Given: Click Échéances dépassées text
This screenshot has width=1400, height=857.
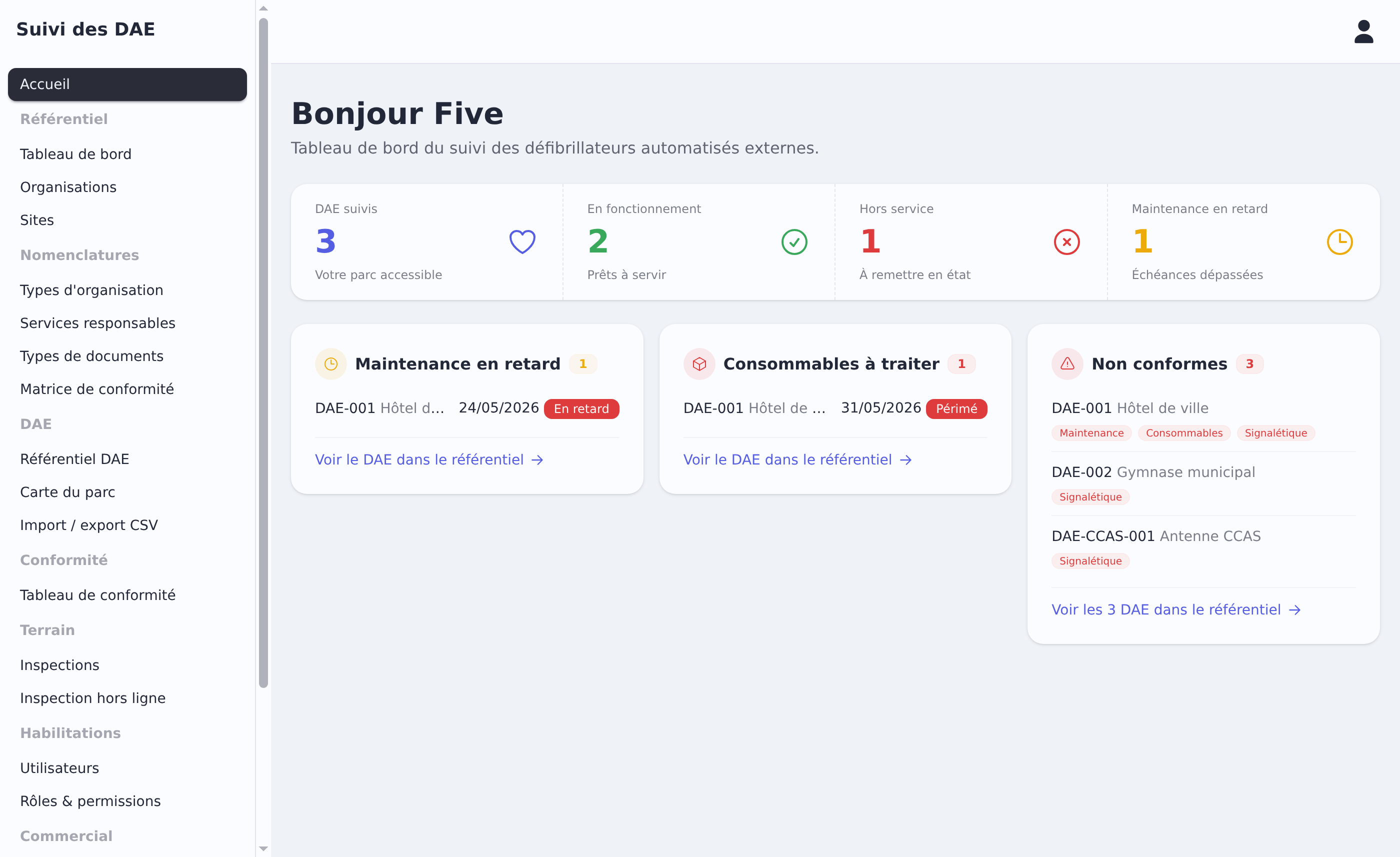Looking at the screenshot, I should coord(1197,274).
